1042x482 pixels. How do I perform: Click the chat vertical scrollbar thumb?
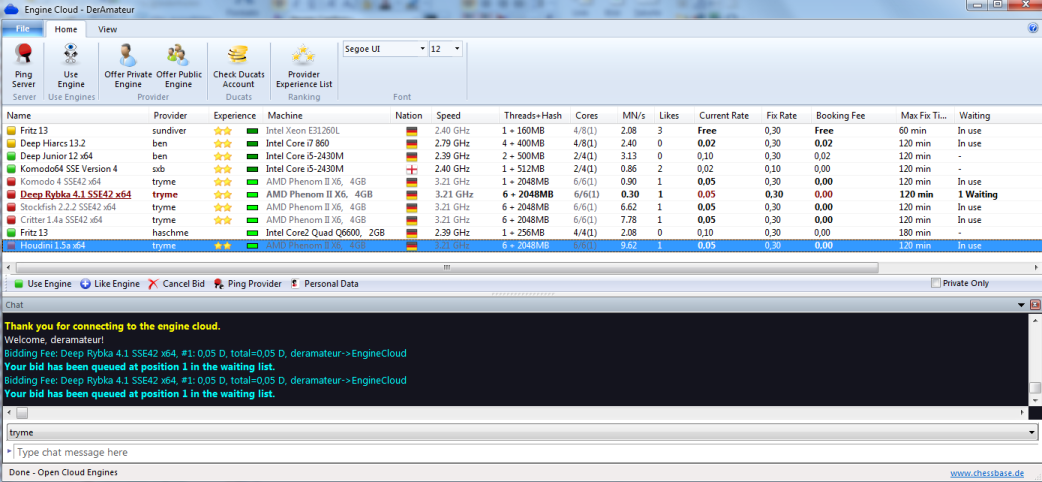coord(1035,389)
